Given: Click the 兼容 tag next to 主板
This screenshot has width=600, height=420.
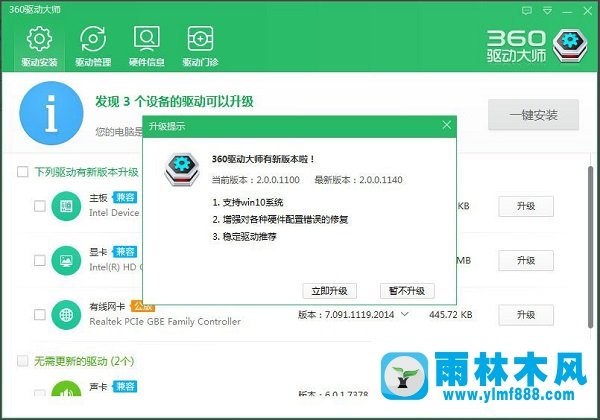Looking at the screenshot, I should [125, 197].
